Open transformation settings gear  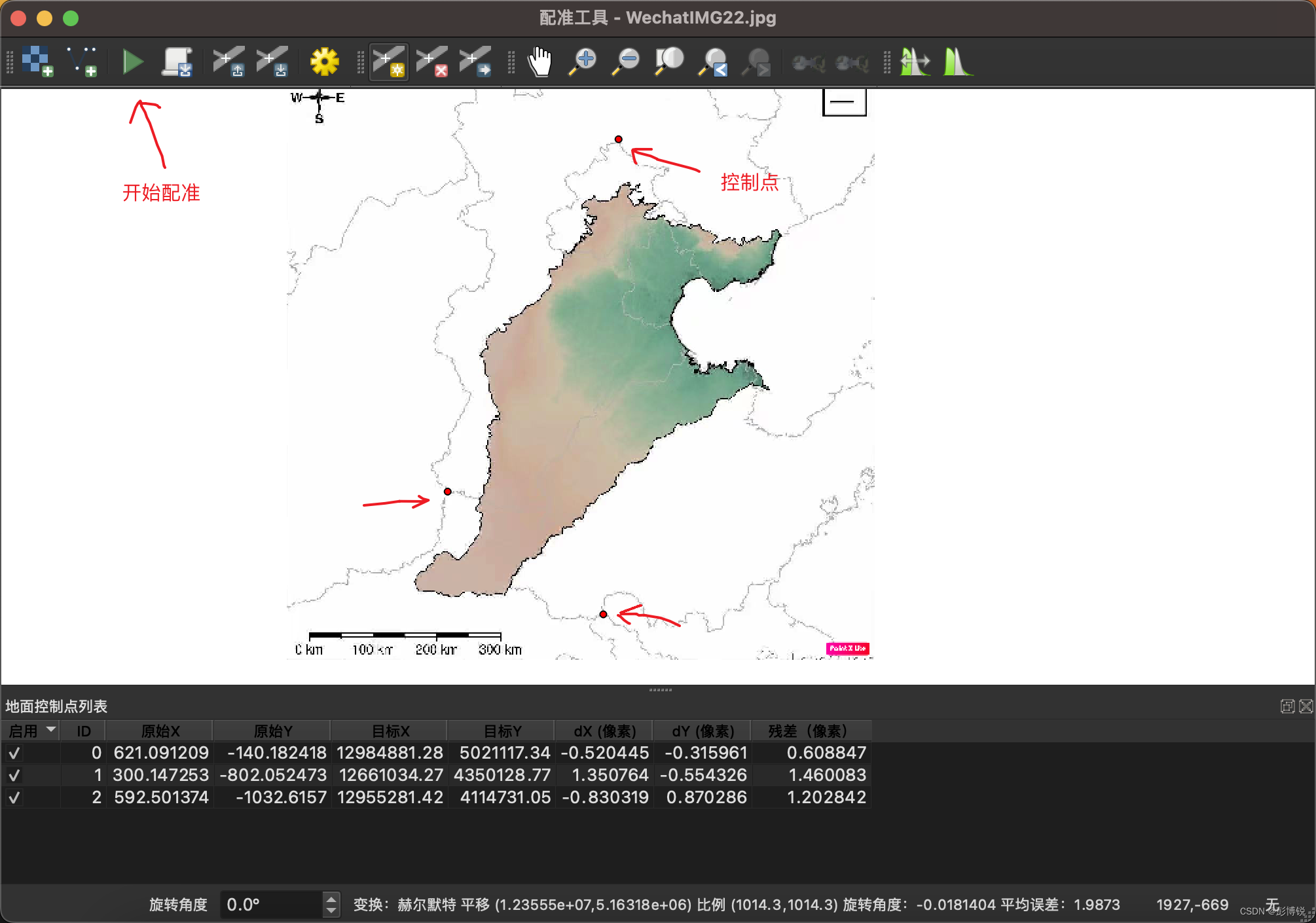tap(324, 62)
